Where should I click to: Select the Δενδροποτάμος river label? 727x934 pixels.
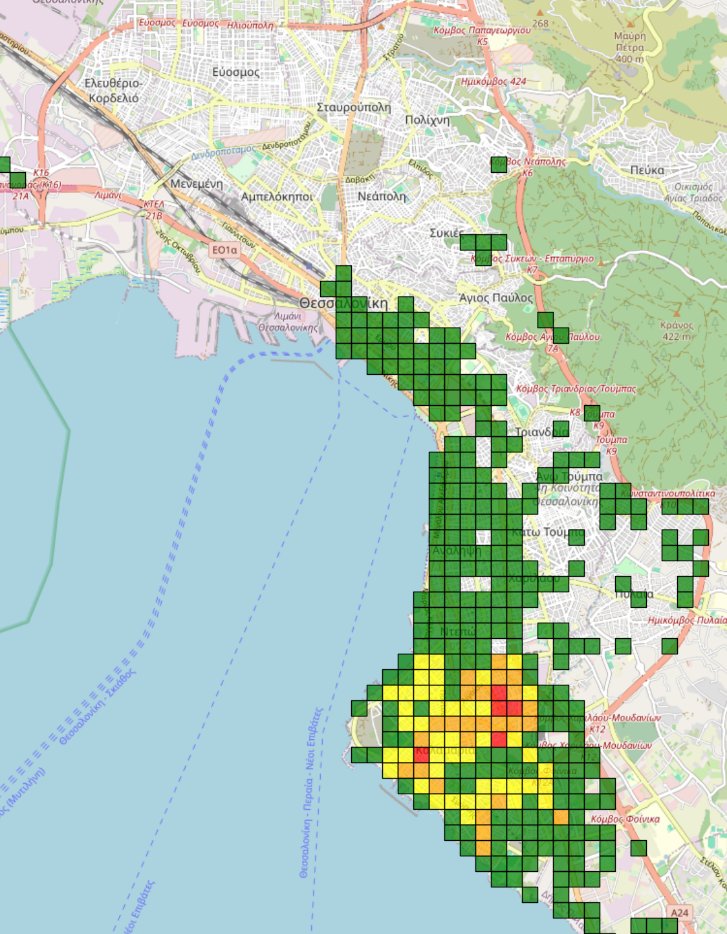pyautogui.click(x=223, y=151)
